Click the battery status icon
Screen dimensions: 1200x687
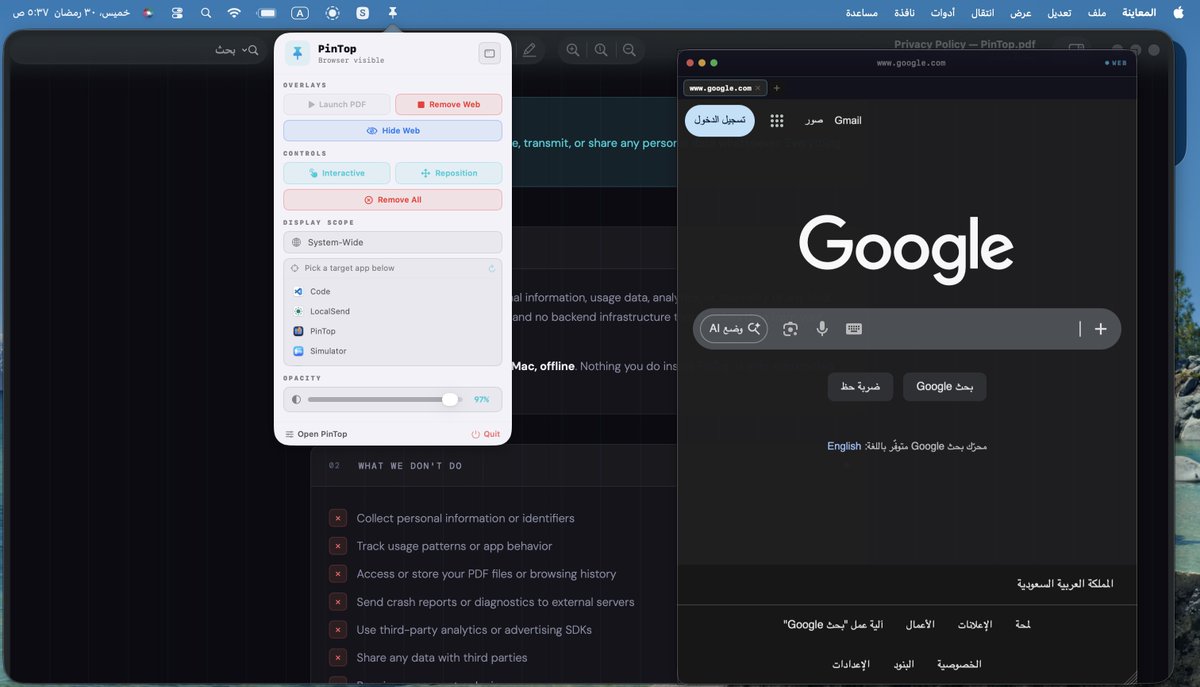tap(267, 13)
